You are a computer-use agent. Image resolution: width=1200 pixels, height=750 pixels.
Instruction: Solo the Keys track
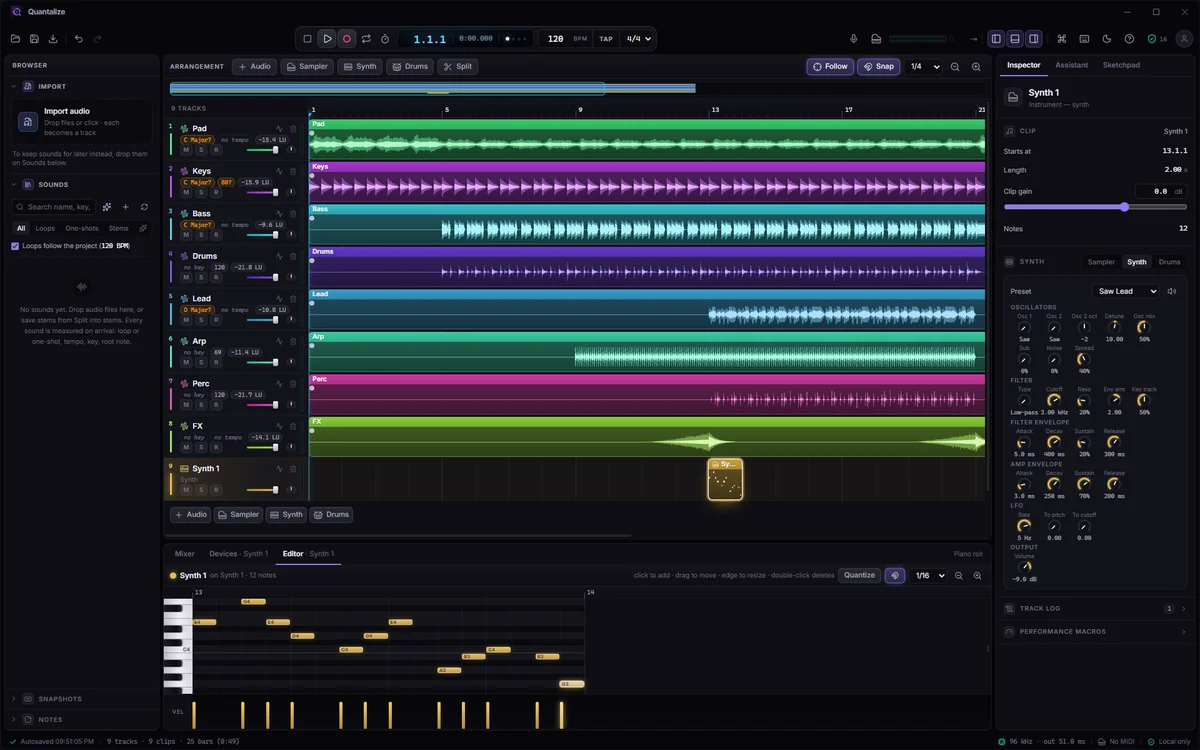[201, 192]
